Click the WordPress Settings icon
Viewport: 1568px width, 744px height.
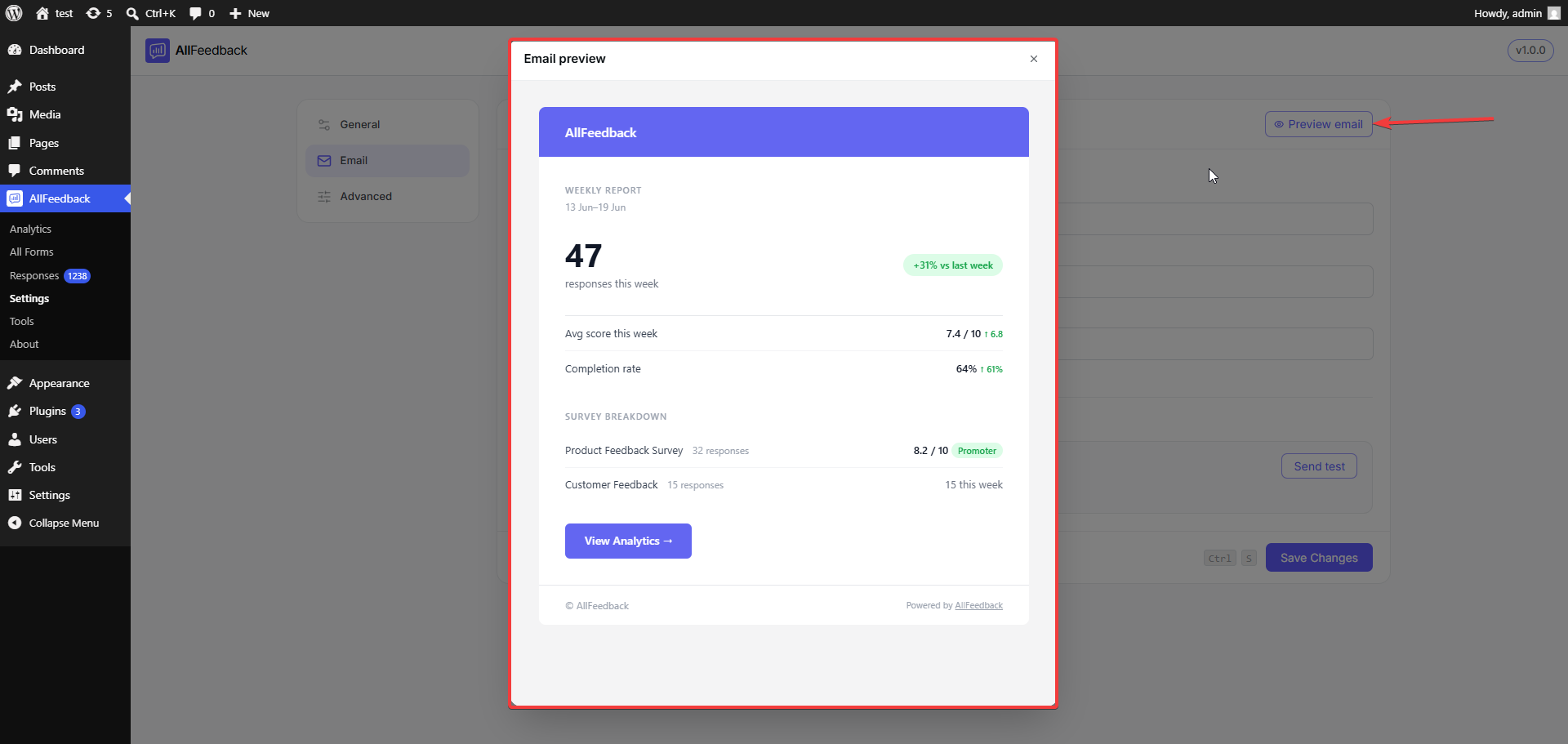coord(15,495)
